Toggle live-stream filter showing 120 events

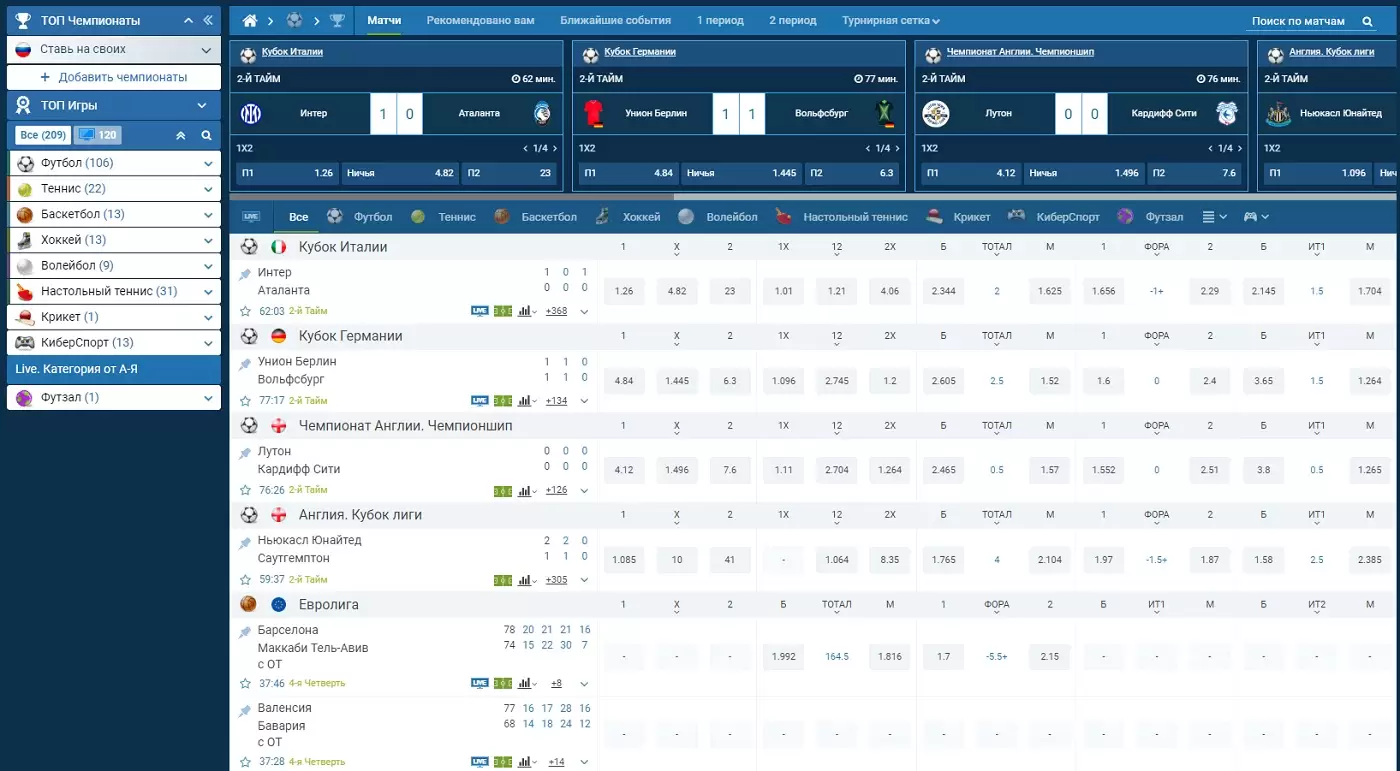[98, 135]
